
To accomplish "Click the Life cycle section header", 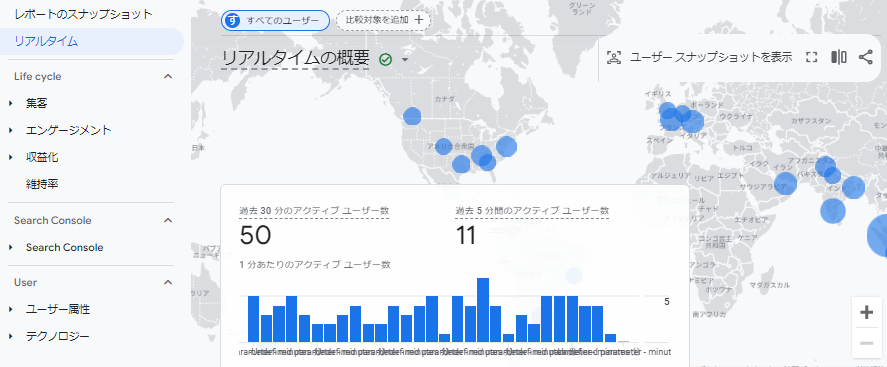I will point(38,76).
